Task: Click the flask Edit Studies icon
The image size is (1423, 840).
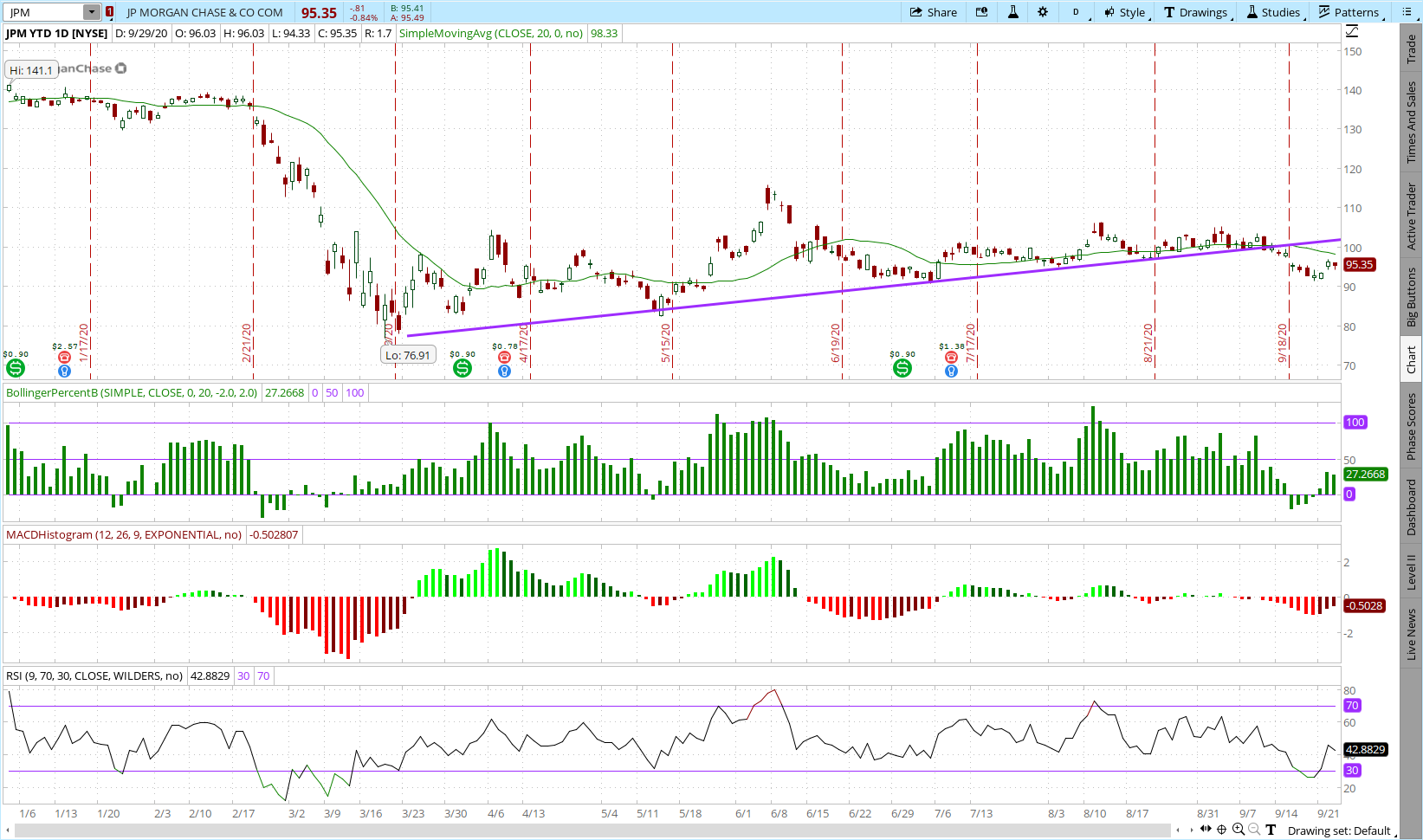Action: click(x=1012, y=12)
